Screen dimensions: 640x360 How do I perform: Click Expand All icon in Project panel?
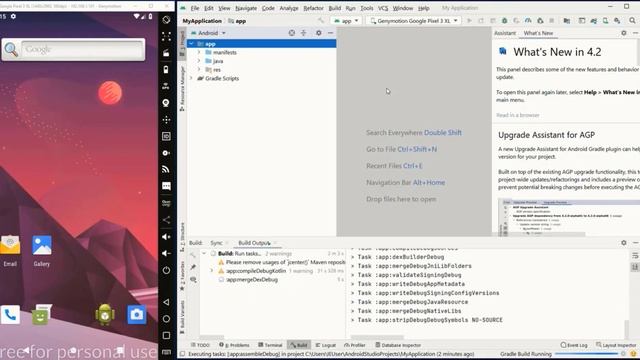pyautogui.click(x=303, y=33)
